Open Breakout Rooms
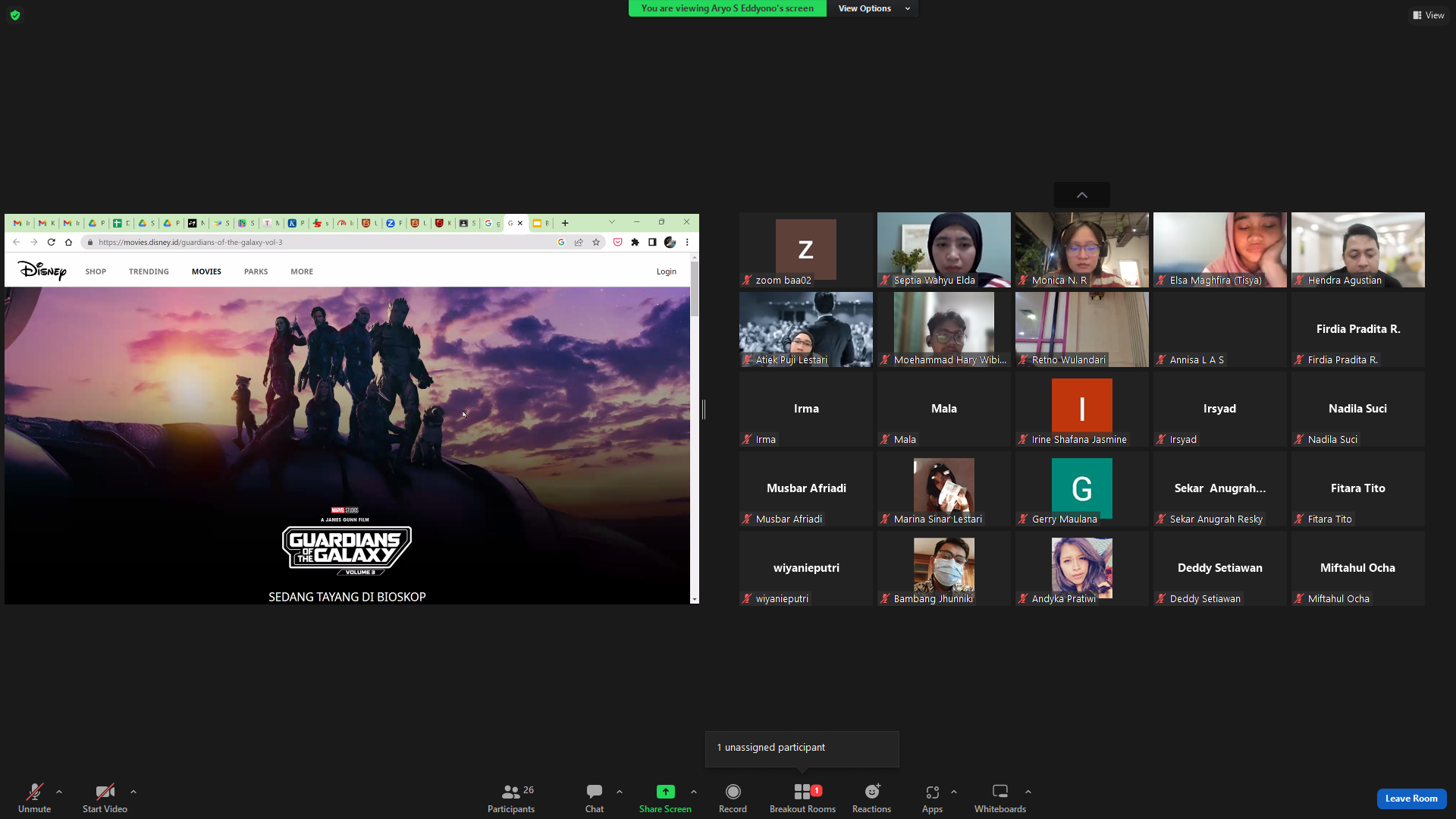The image size is (1456, 819). tap(802, 798)
